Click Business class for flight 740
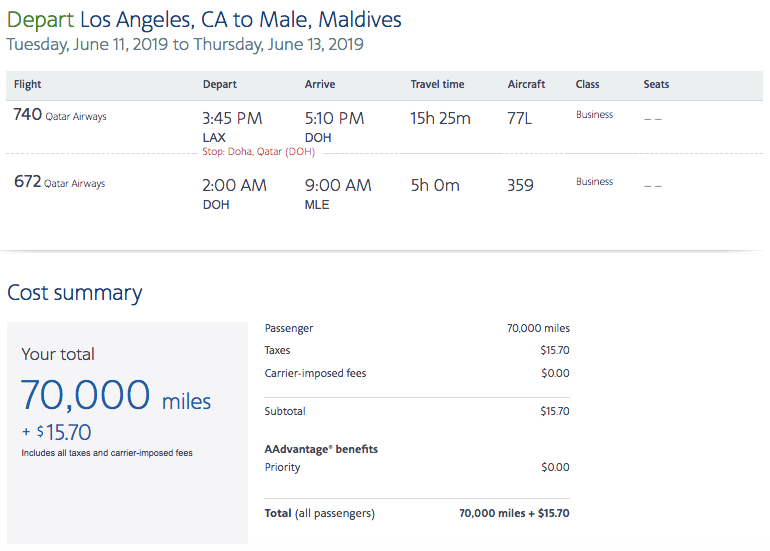Viewport: 770px width, 551px height. (x=594, y=115)
